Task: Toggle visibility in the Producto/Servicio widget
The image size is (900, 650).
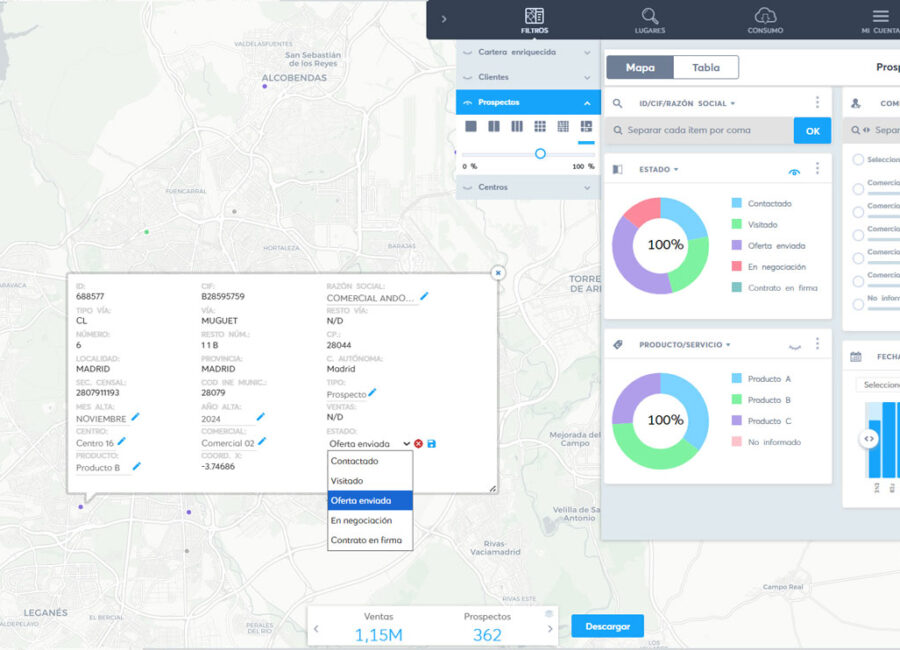Action: (x=794, y=345)
